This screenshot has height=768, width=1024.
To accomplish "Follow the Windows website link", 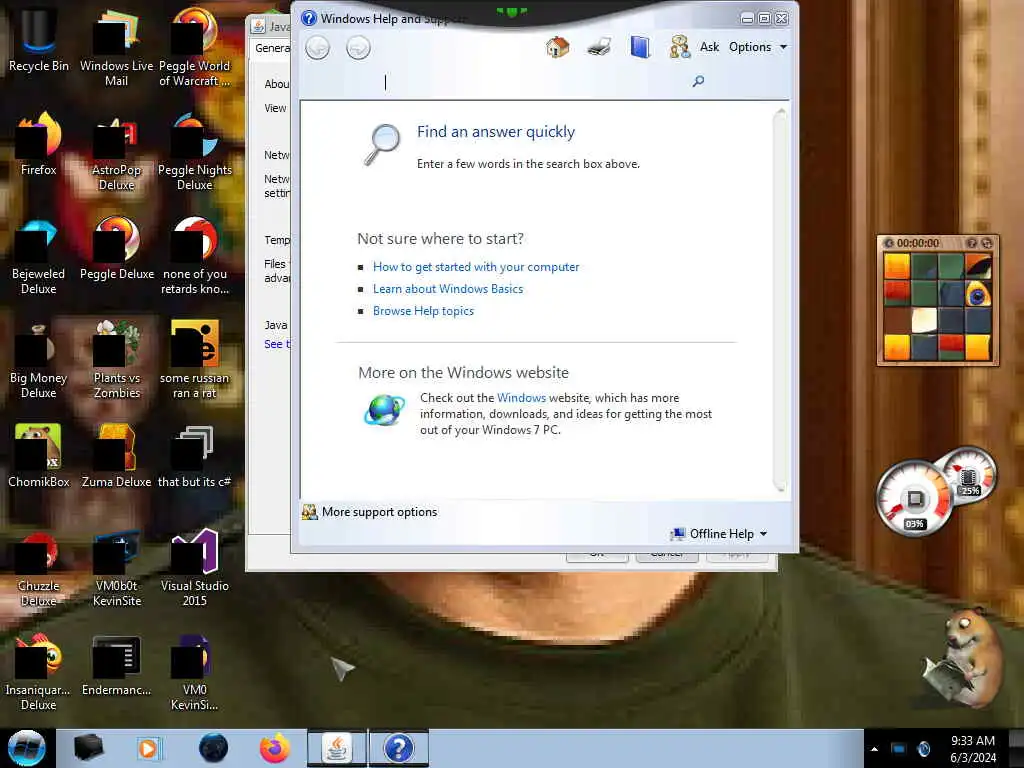I will coord(521,398).
